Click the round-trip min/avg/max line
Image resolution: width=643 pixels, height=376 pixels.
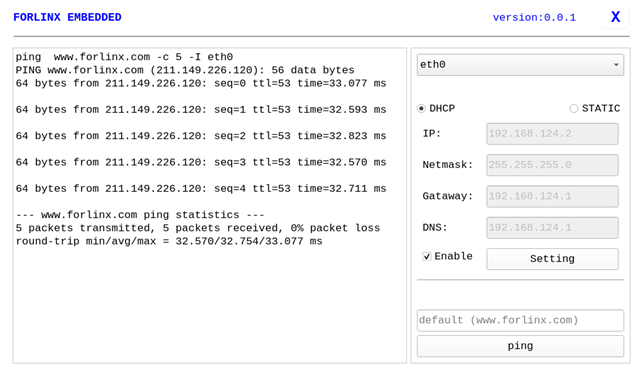(169, 241)
